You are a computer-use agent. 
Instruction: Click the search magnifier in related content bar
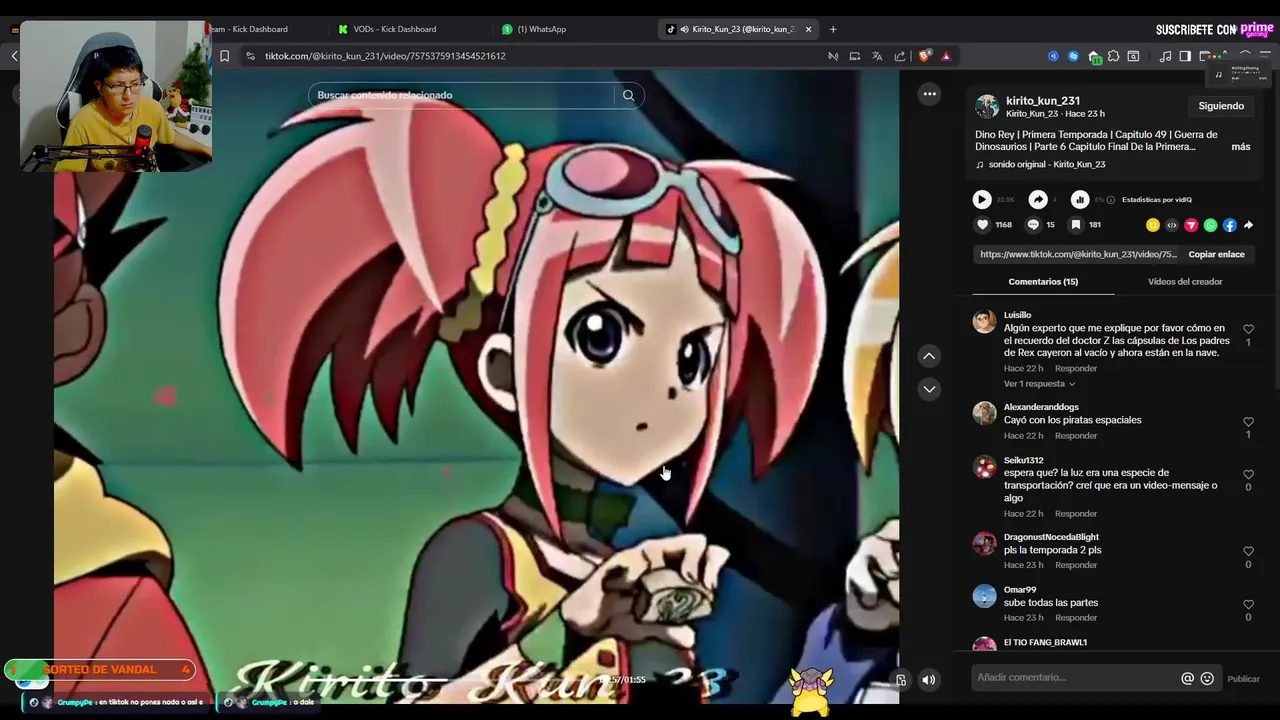[628, 95]
